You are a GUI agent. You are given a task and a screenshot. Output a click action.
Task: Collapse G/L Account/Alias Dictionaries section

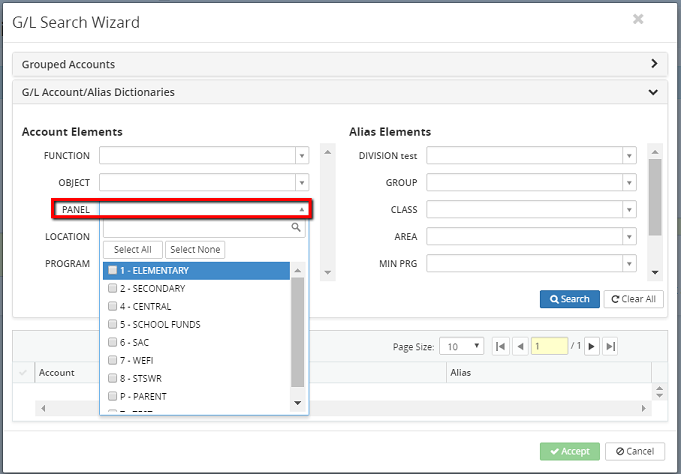[654, 92]
